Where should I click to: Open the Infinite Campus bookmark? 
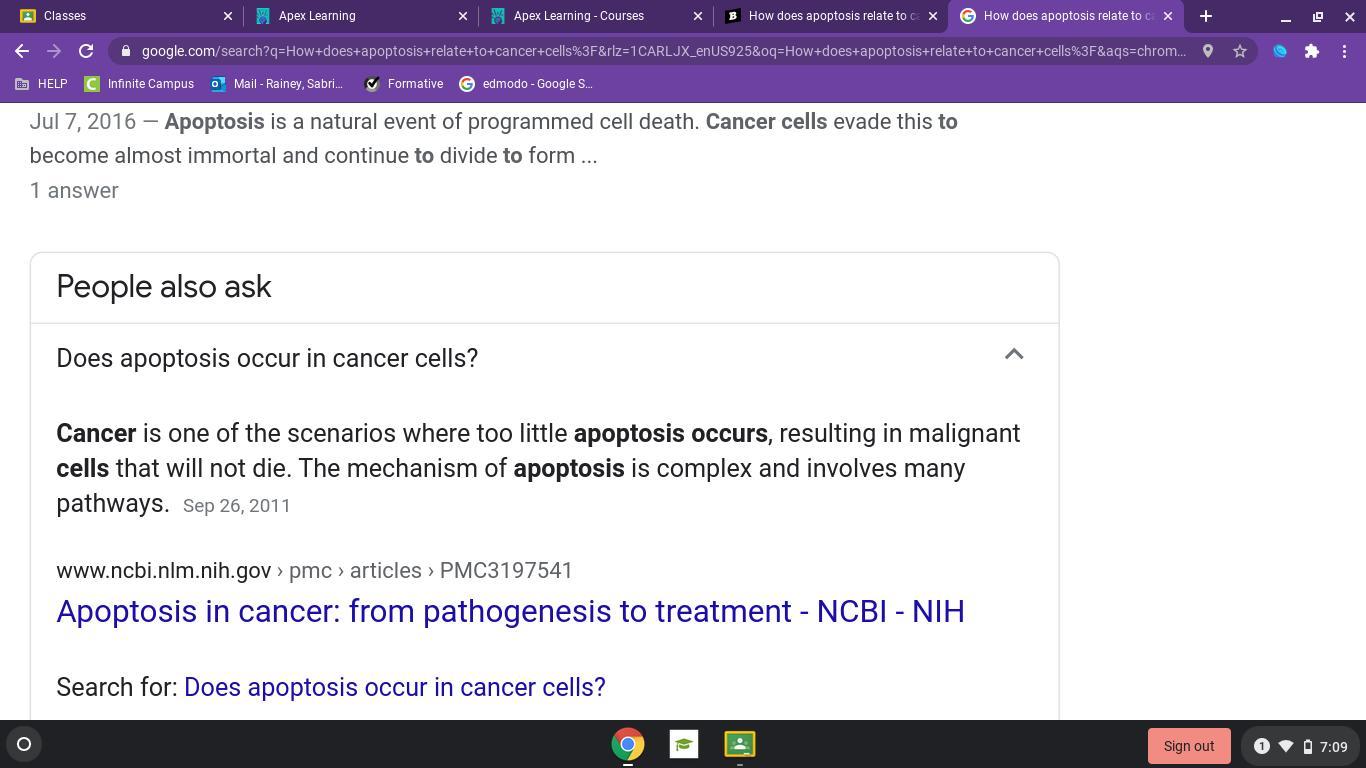[x=139, y=84]
